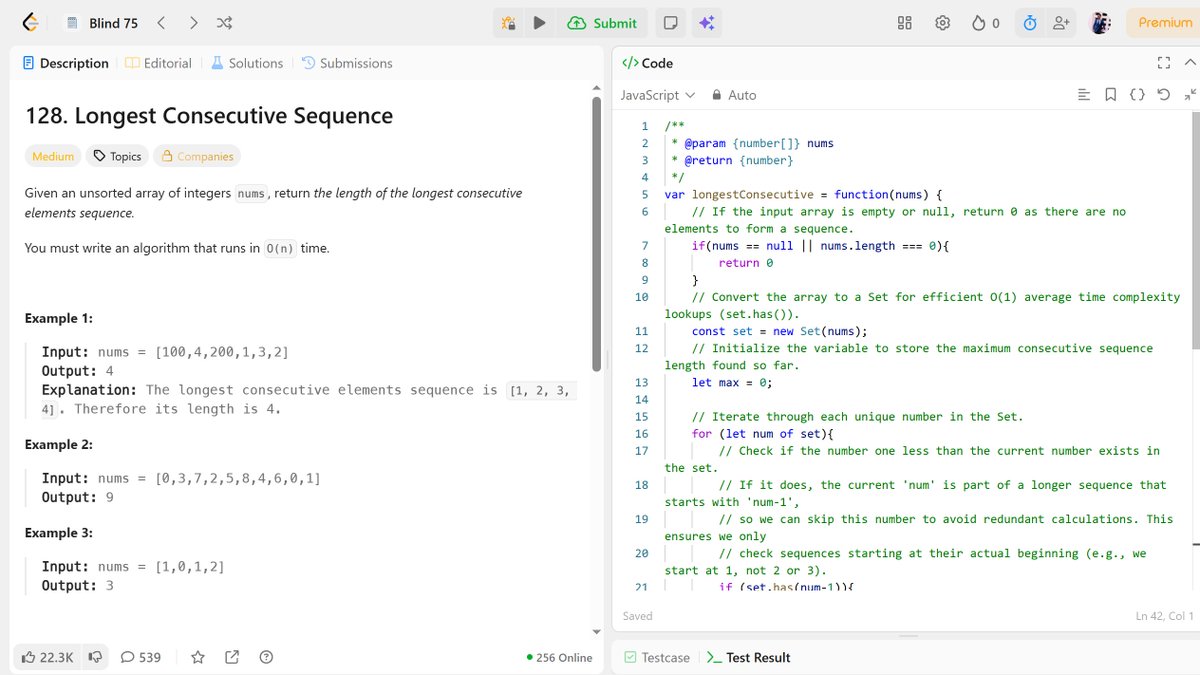1200x675 pixels.
Task: Click the invite friend icon
Action: tap(1061, 23)
